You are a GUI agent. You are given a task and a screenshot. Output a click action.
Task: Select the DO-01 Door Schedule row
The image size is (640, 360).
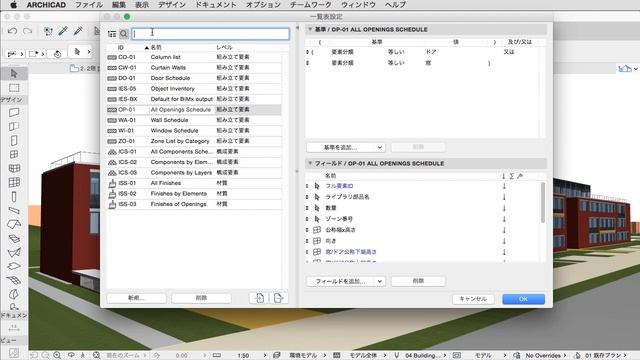coord(194,78)
